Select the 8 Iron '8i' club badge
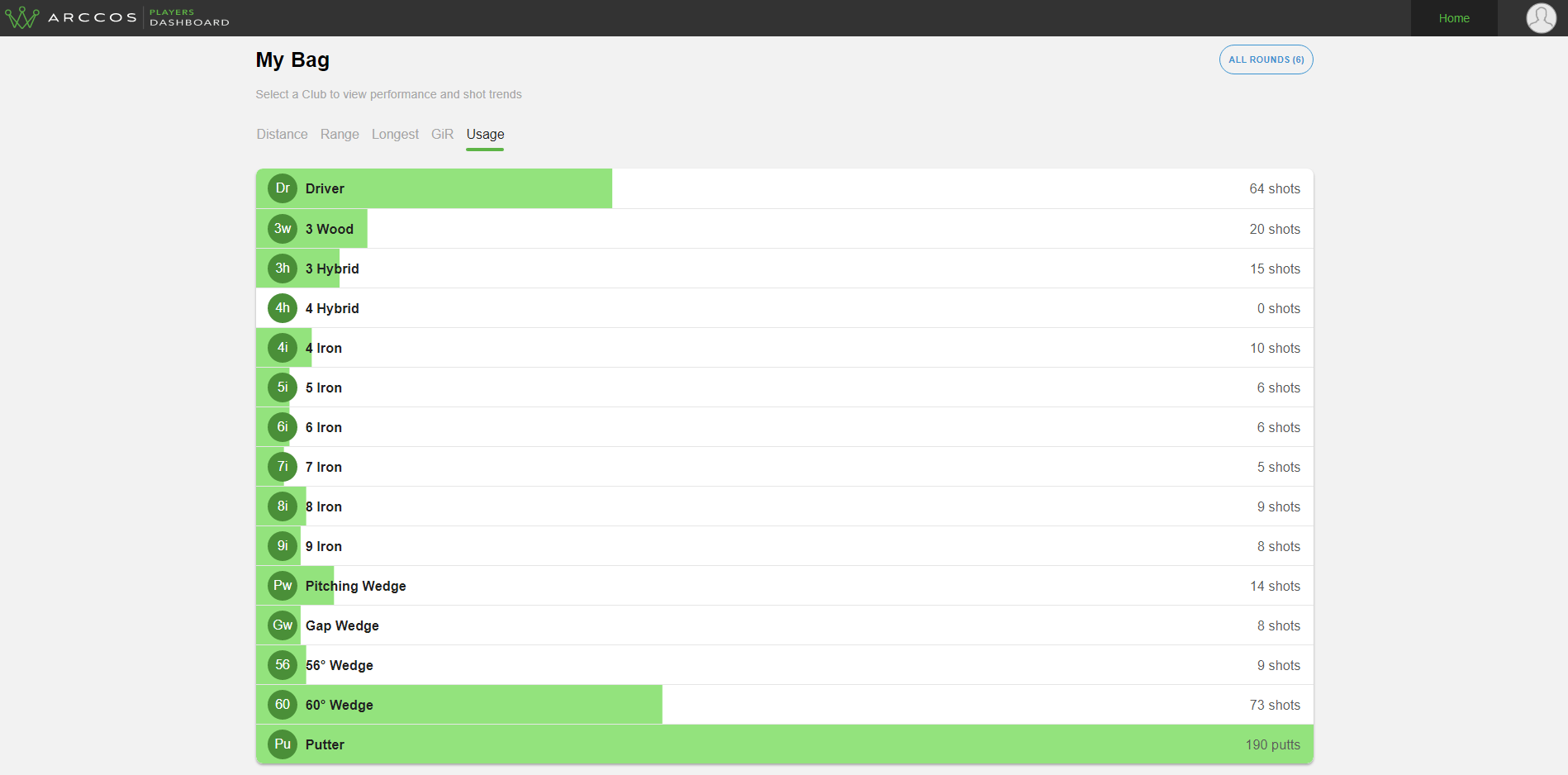This screenshot has height=775, width=1568. click(x=283, y=506)
